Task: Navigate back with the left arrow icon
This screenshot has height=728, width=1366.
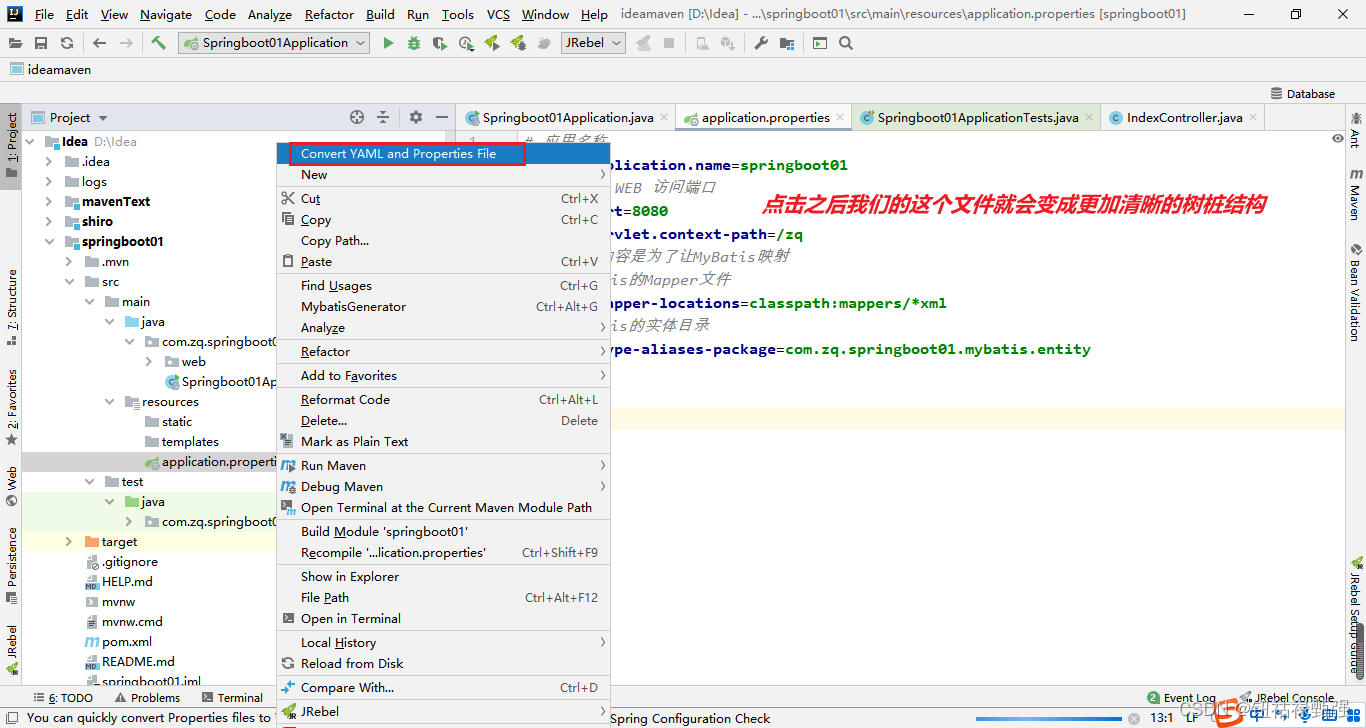Action: 99,43
